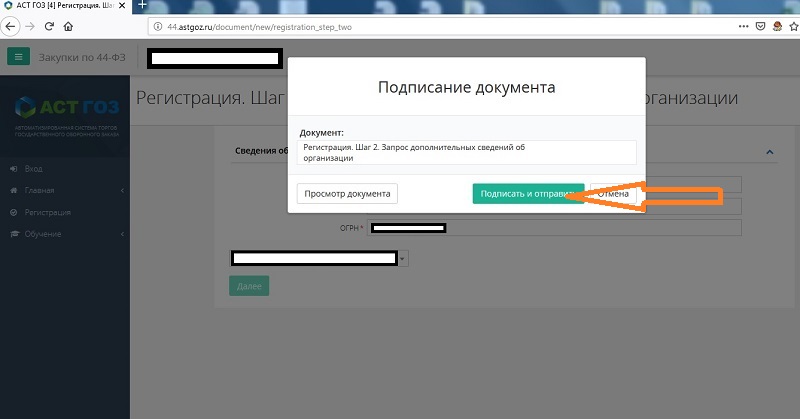Expand the Главная submenu chevron

click(122, 190)
